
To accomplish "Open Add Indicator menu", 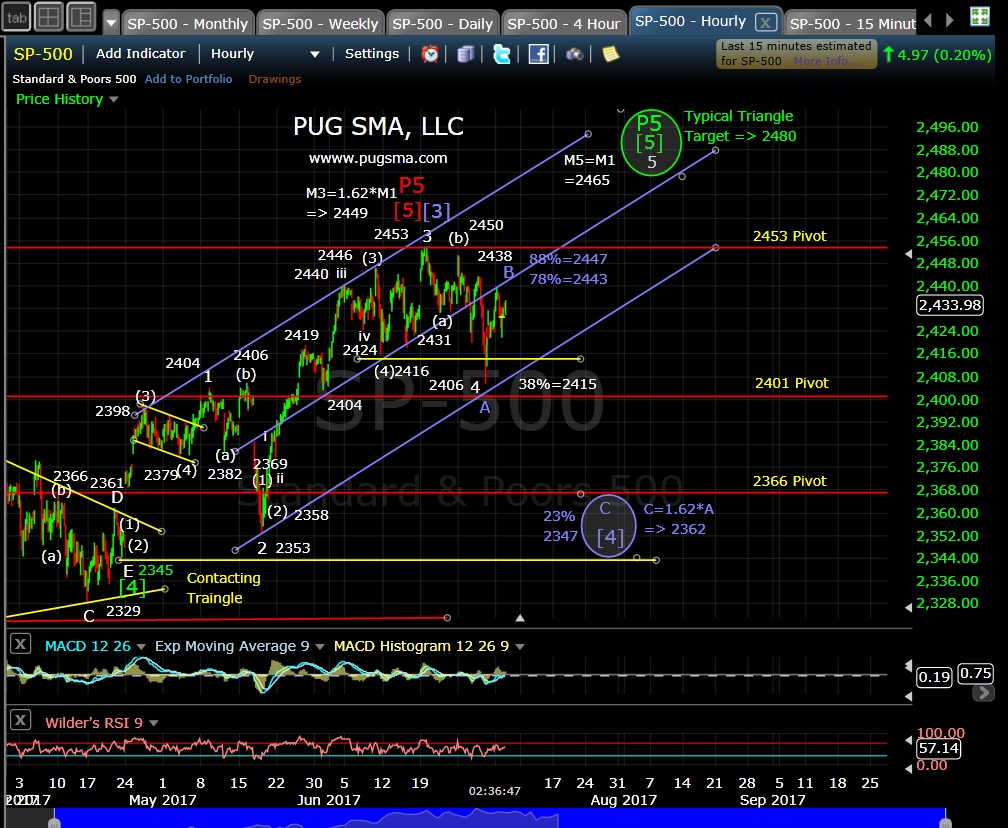I will pos(140,53).
